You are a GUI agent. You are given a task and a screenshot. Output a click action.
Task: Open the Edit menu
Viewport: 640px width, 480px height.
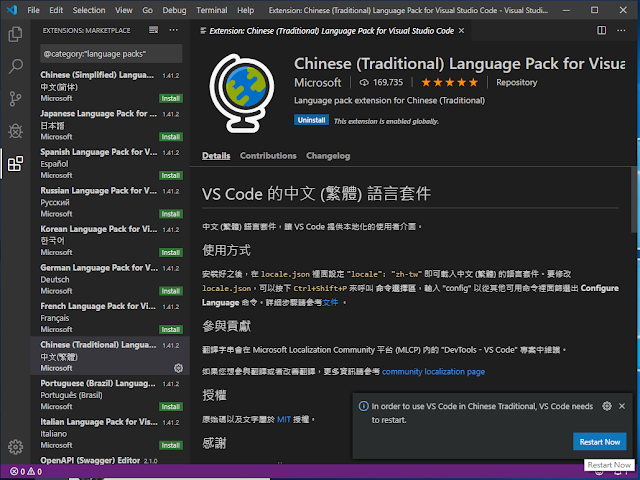pyautogui.click(x=56, y=10)
